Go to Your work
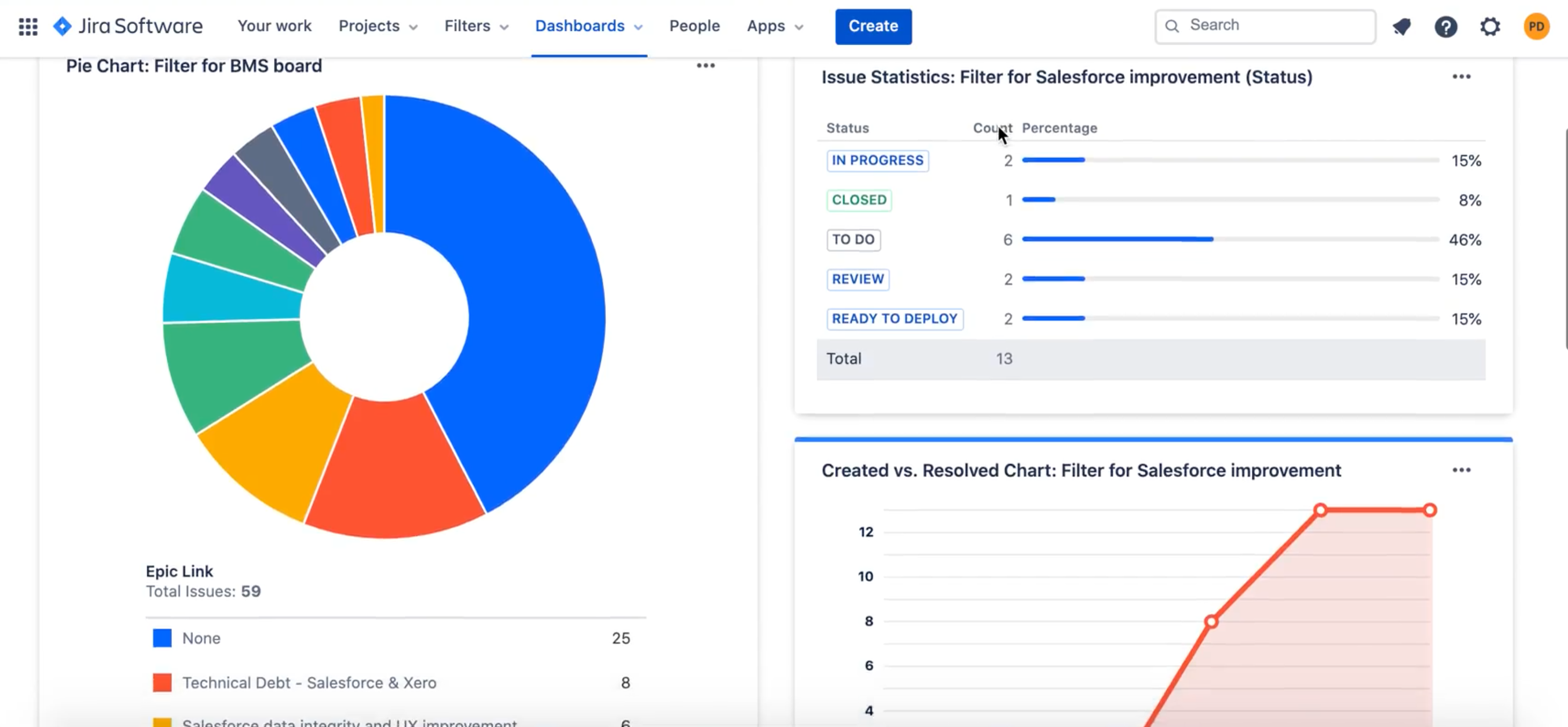This screenshot has height=727, width=1568. point(274,26)
